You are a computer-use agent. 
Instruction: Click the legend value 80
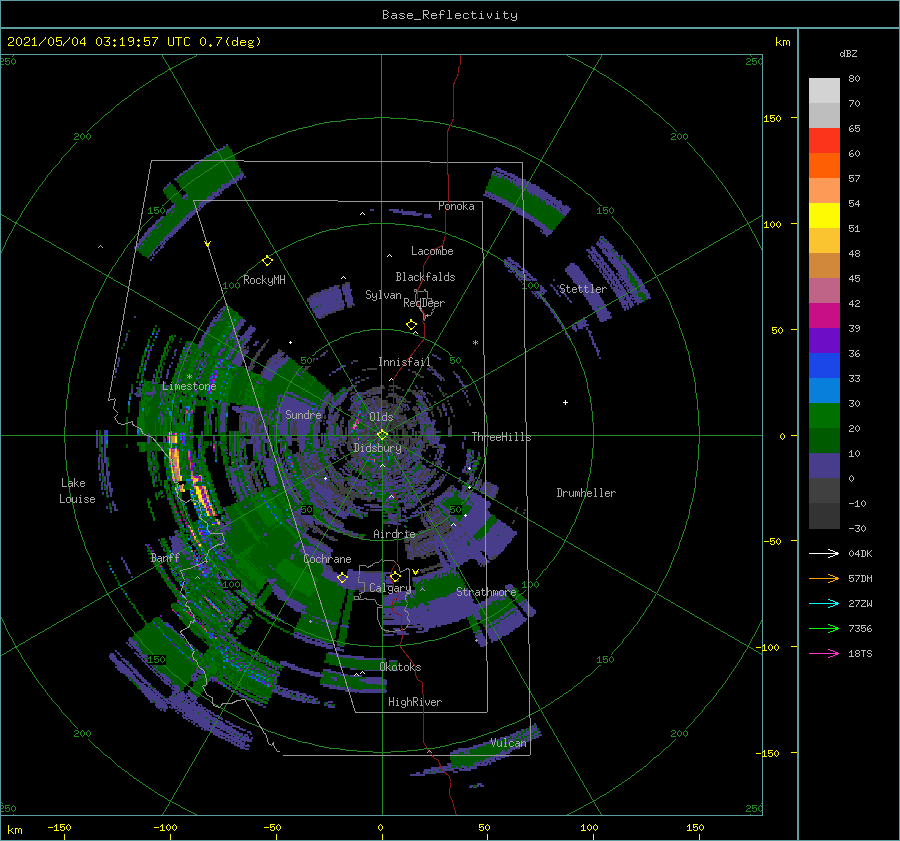(x=854, y=79)
